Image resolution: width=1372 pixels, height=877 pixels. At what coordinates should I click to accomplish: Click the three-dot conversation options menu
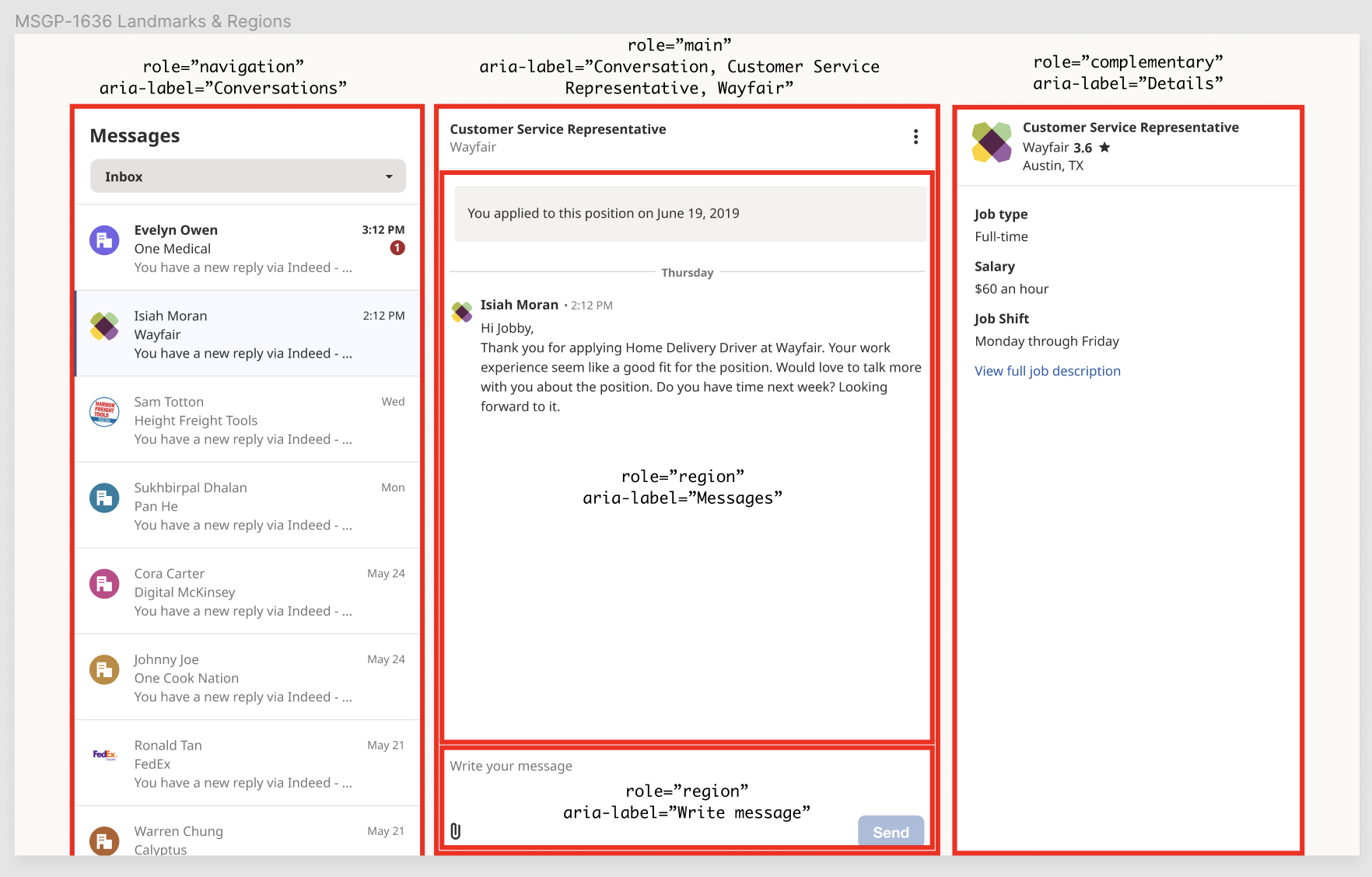tap(915, 137)
